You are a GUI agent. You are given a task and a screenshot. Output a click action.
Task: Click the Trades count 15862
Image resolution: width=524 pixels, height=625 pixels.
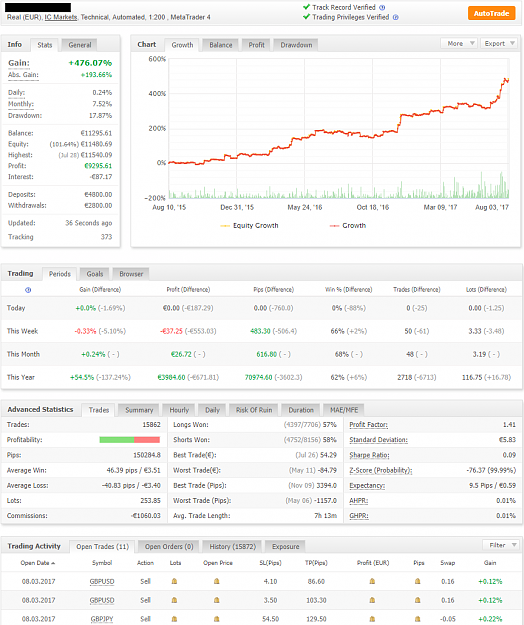(151, 425)
